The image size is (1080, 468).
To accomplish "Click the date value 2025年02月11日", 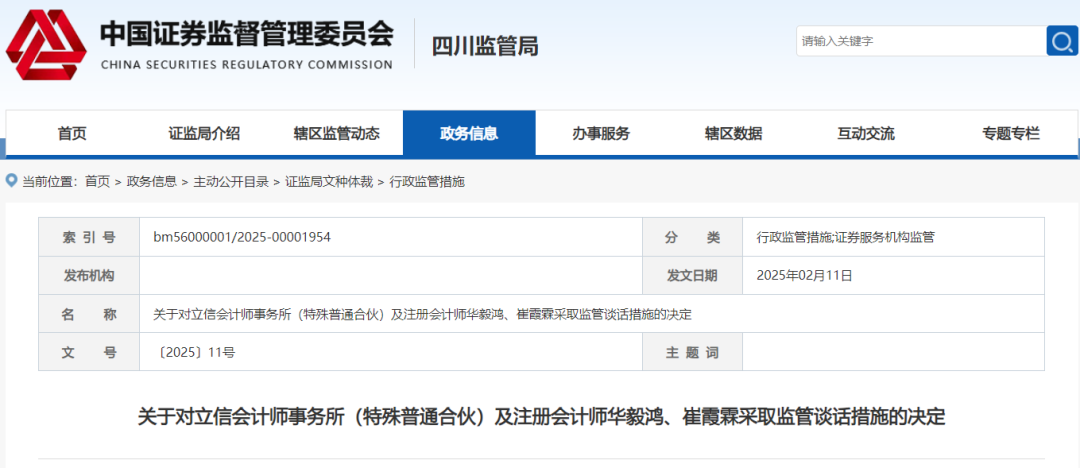I will click(804, 276).
